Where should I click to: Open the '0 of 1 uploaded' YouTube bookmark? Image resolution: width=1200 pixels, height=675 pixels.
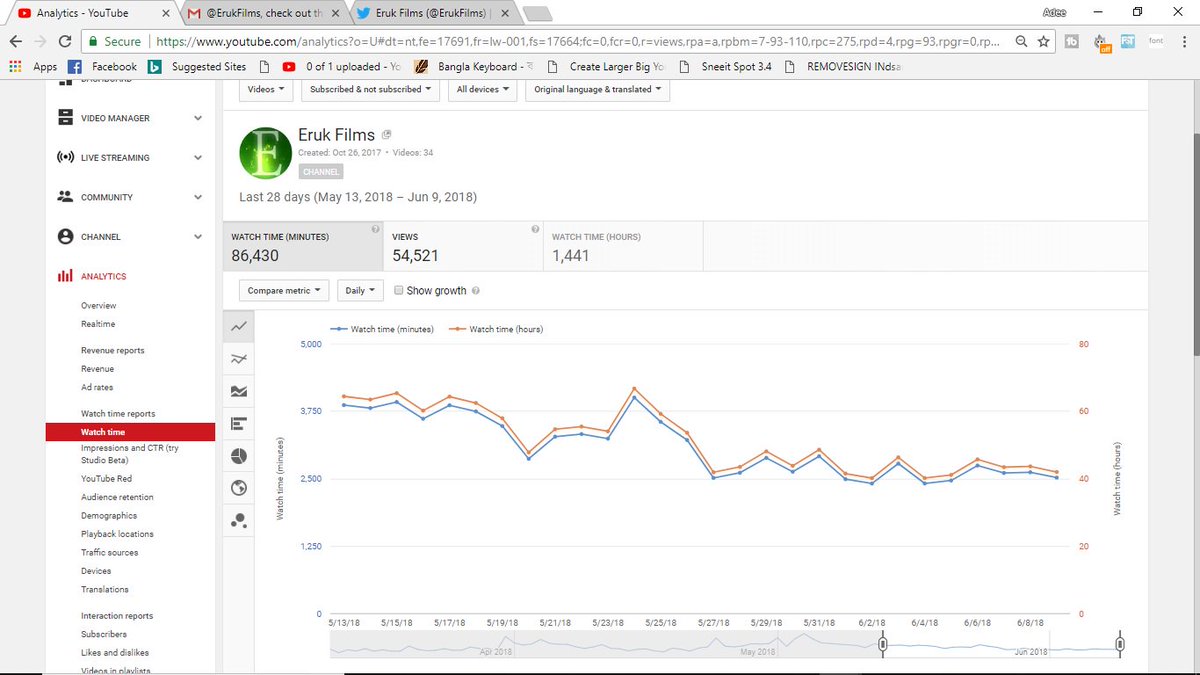pyautogui.click(x=342, y=67)
